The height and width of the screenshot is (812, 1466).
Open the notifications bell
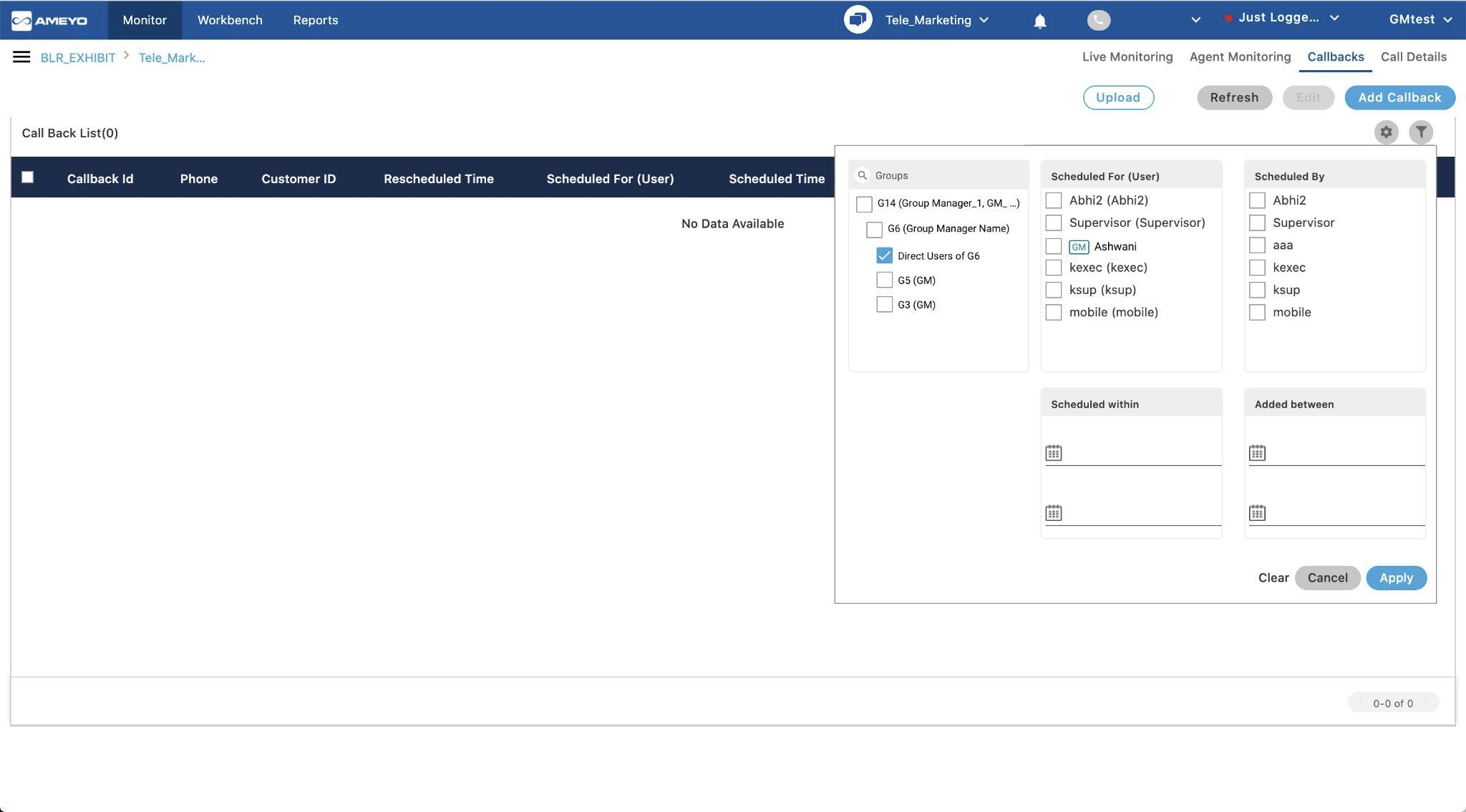(x=1039, y=21)
